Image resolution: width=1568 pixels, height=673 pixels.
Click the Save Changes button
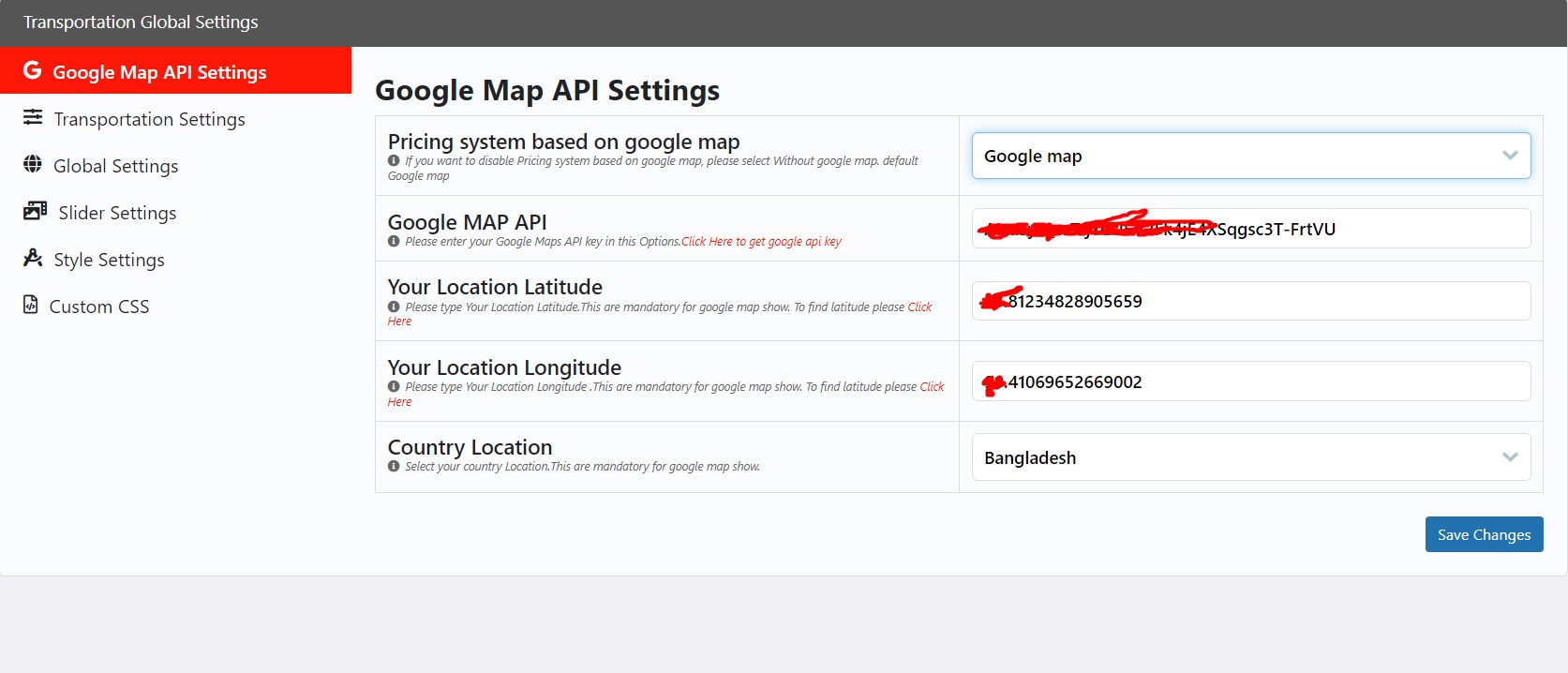1484,534
